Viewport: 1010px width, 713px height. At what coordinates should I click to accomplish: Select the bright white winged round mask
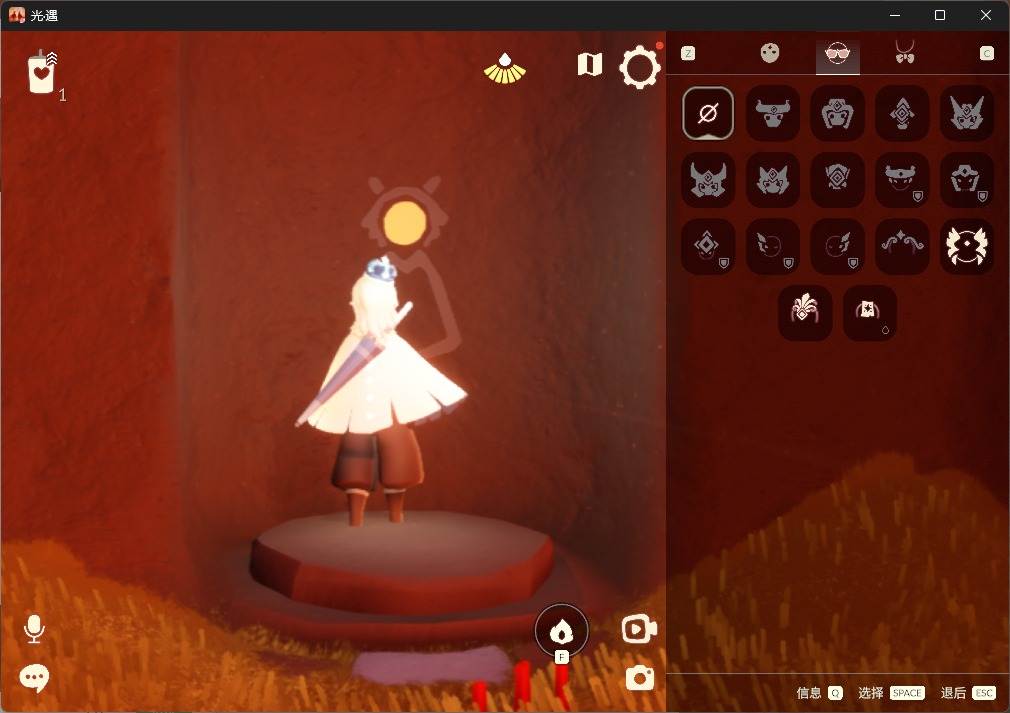(967, 246)
